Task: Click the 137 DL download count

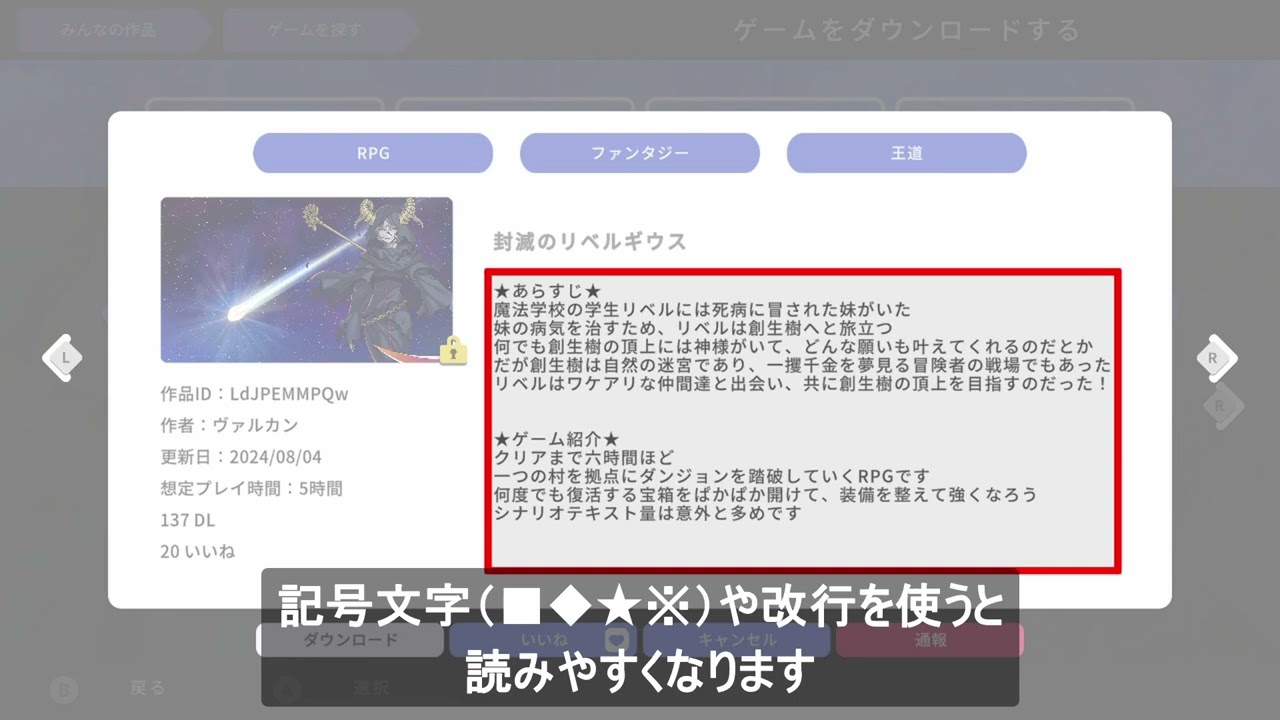Action: [x=187, y=520]
